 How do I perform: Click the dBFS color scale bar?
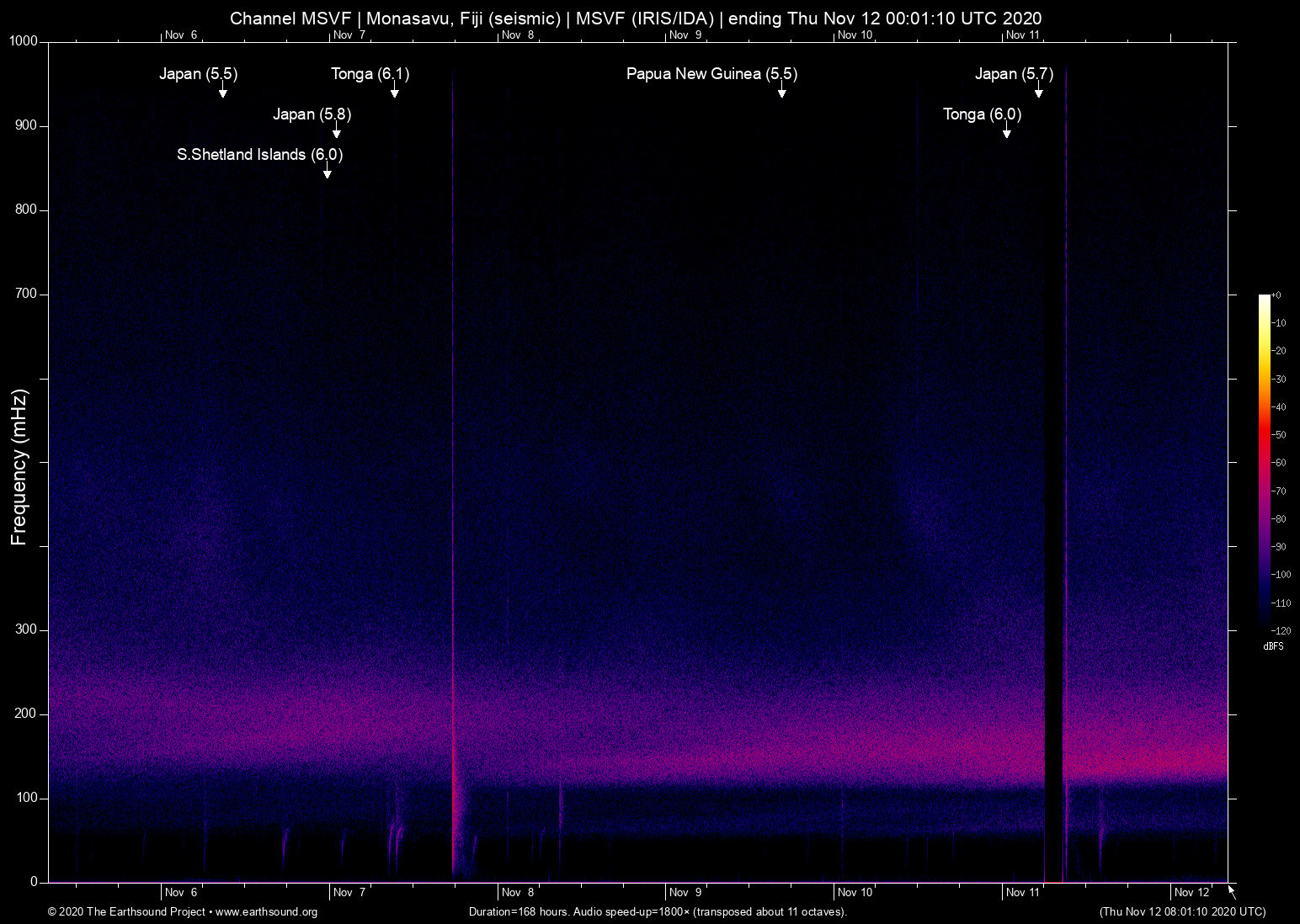click(1264, 461)
